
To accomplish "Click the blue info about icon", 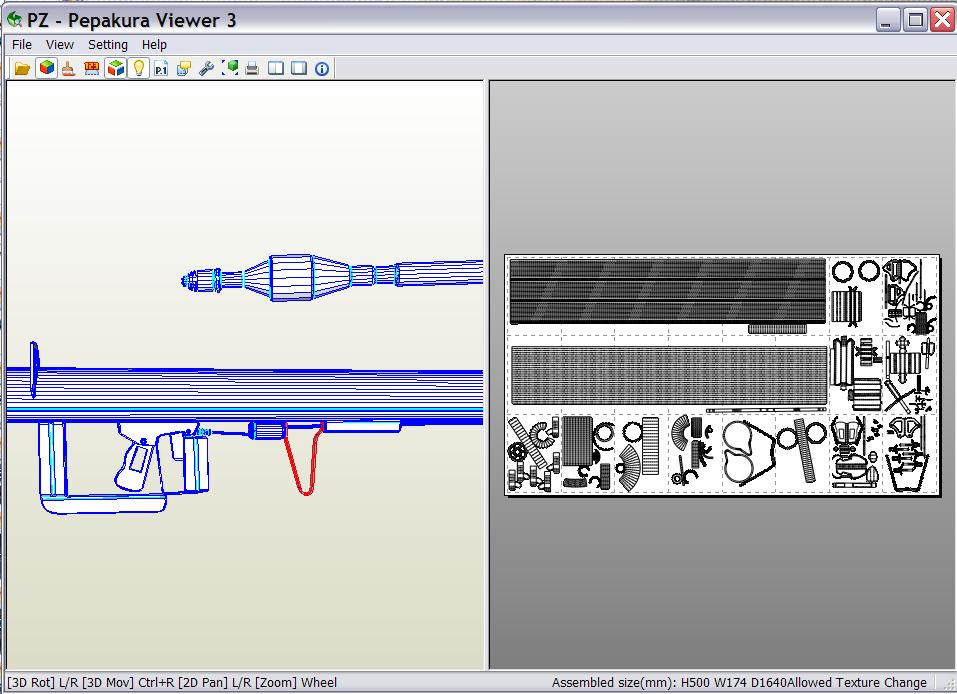I will (x=322, y=68).
